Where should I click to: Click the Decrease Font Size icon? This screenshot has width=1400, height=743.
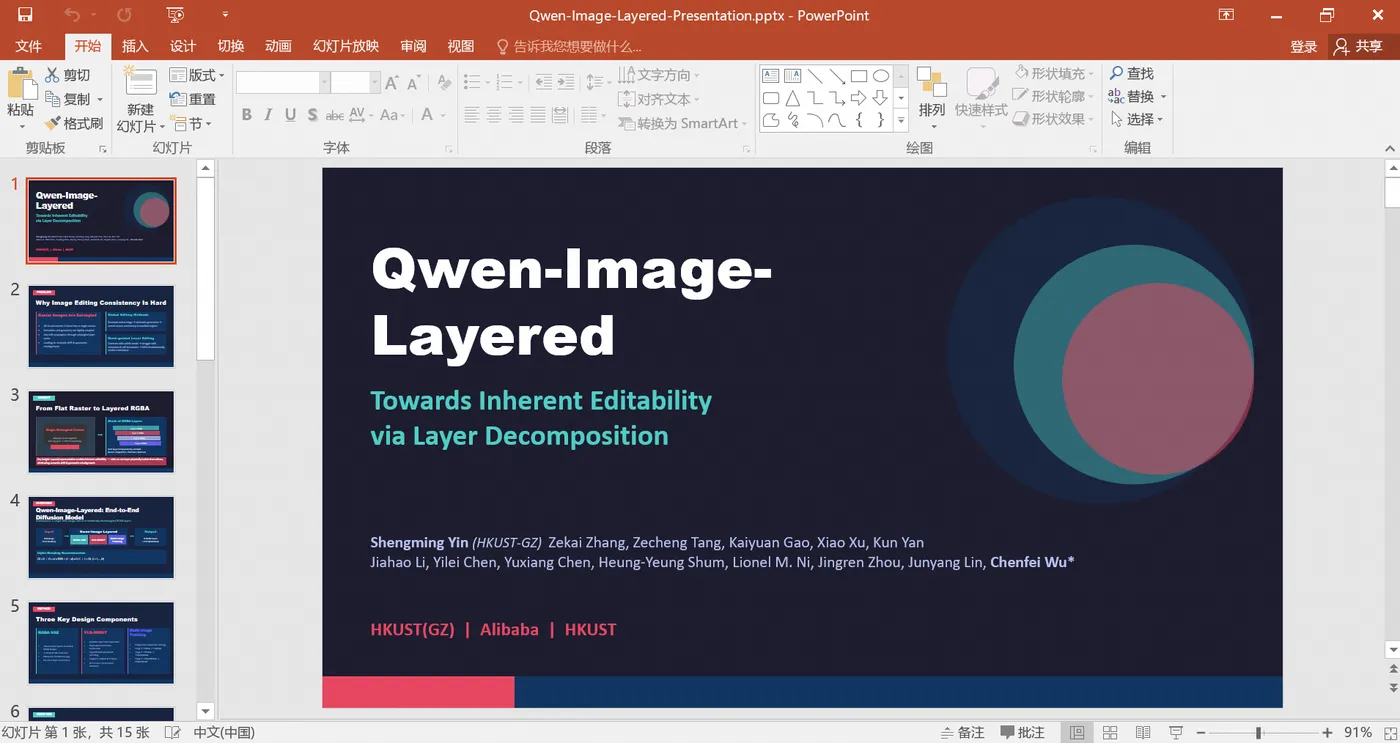pos(413,83)
